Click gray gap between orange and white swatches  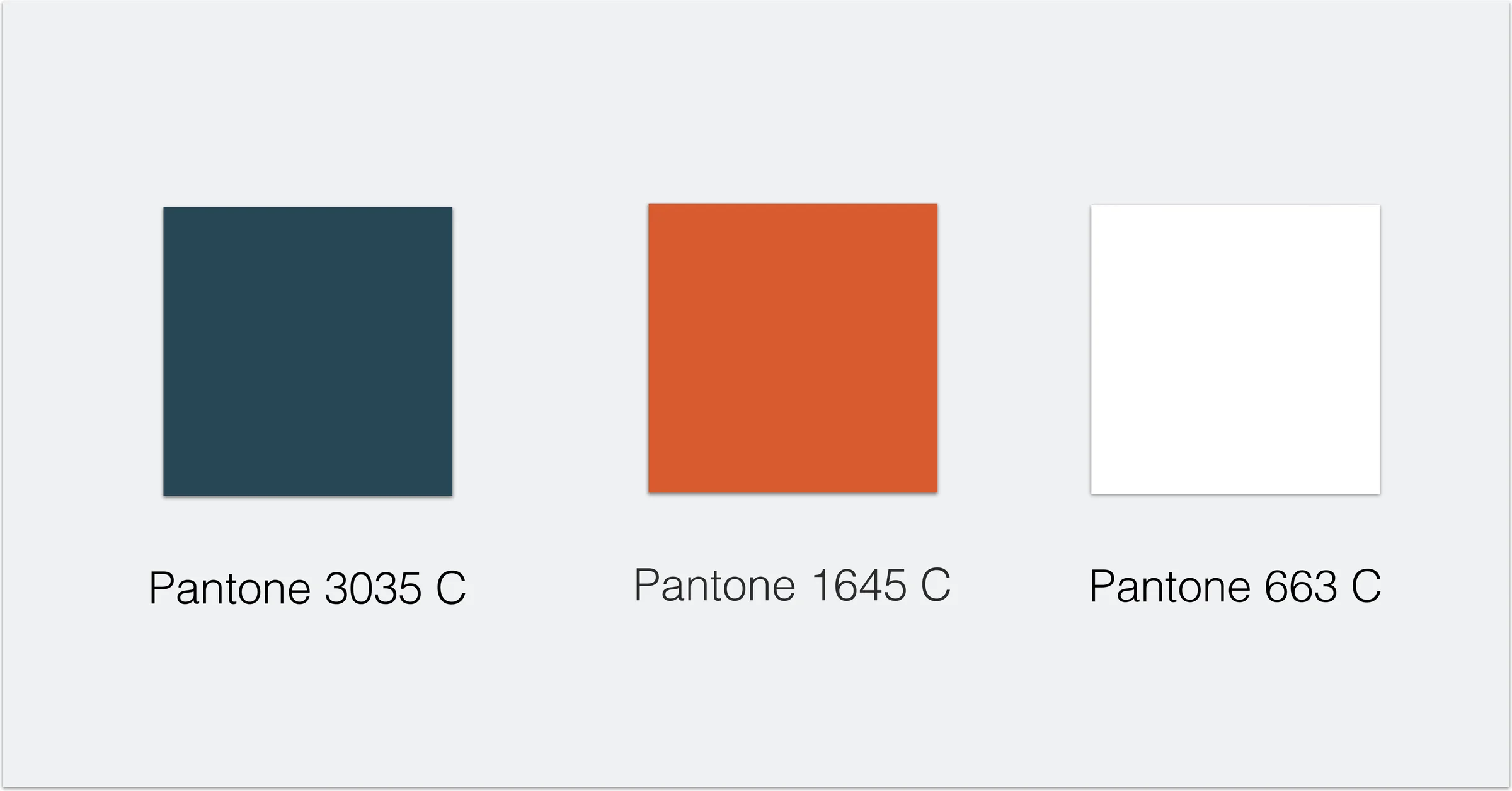tap(1014, 349)
